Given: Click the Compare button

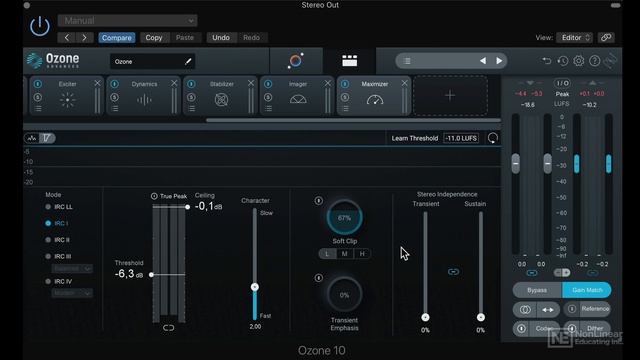Looking at the screenshot, I should coord(117,38).
